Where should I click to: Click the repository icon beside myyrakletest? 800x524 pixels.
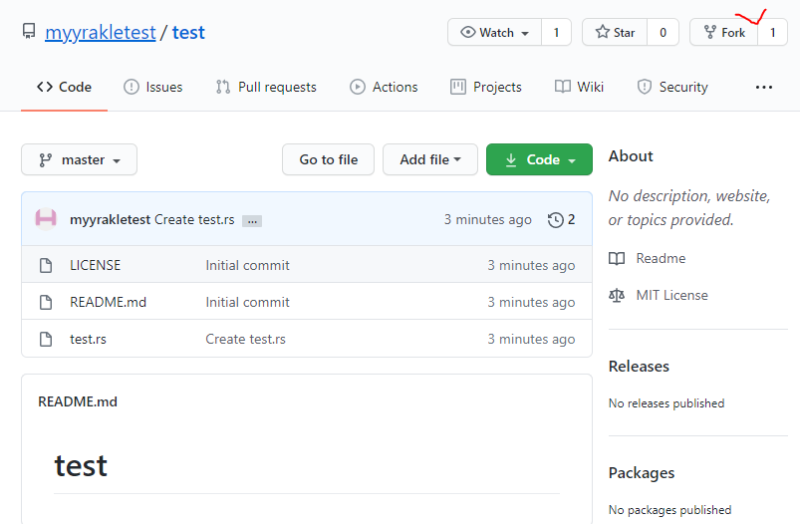coord(29,32)
